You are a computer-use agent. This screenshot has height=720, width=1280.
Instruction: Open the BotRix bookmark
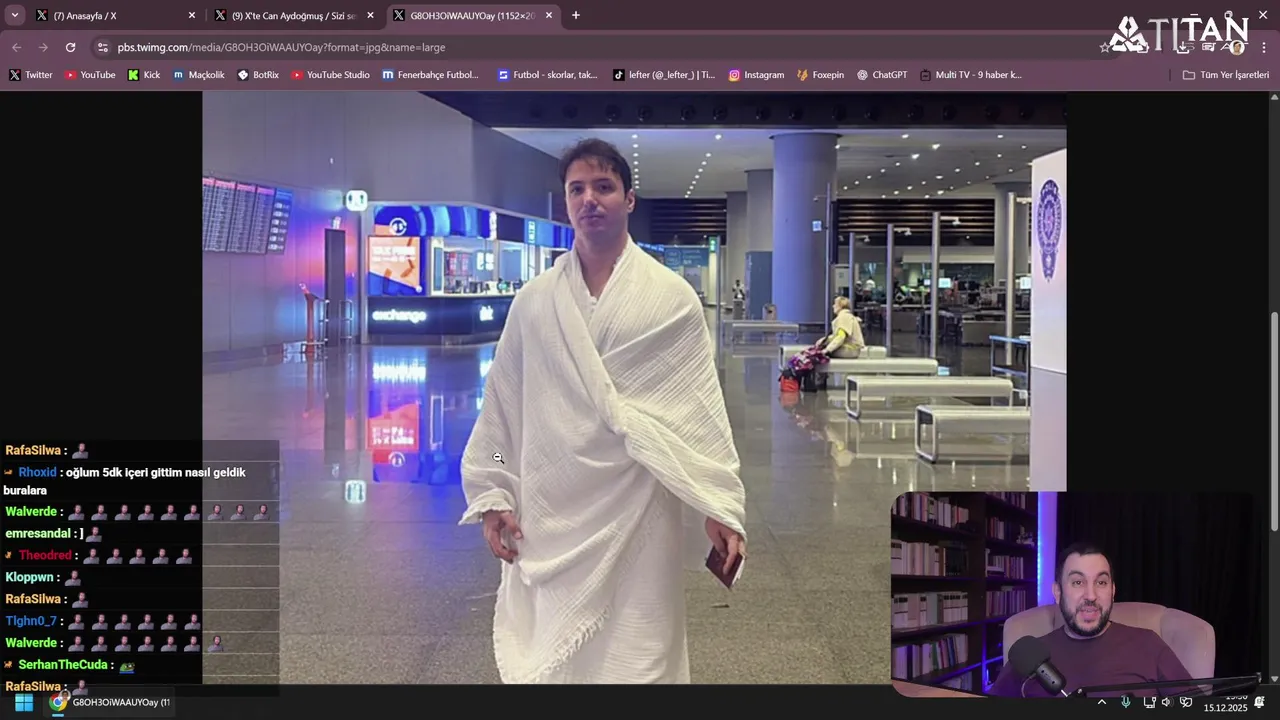click(x=258, y=75)
